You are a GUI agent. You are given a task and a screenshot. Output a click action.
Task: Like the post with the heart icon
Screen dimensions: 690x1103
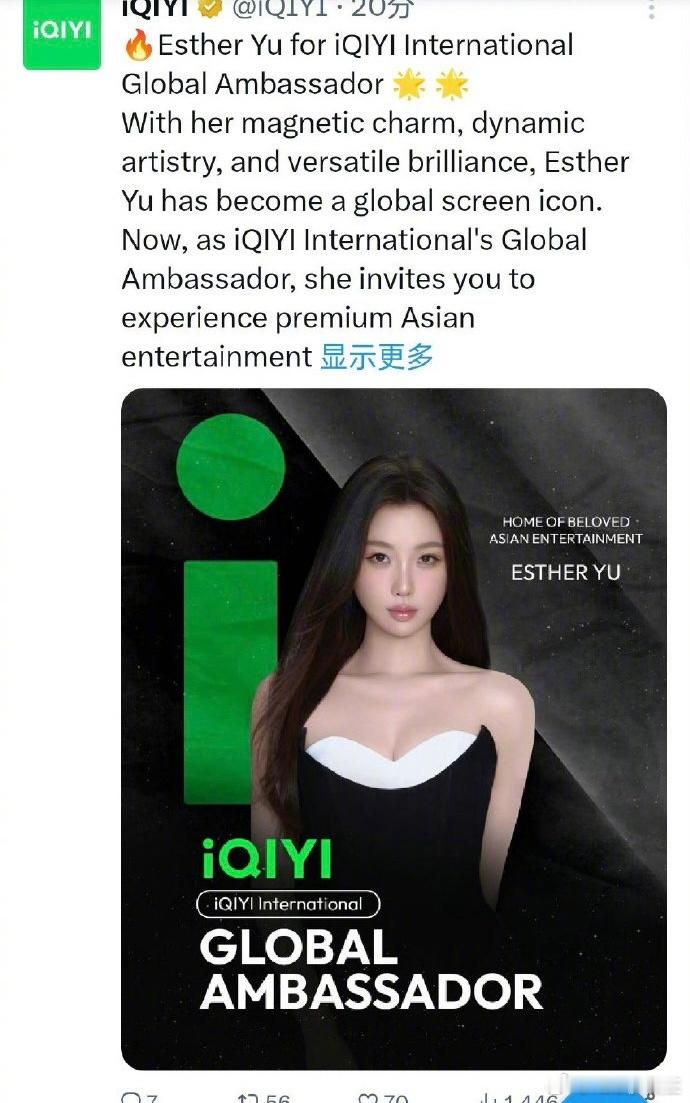(368, 1098)
